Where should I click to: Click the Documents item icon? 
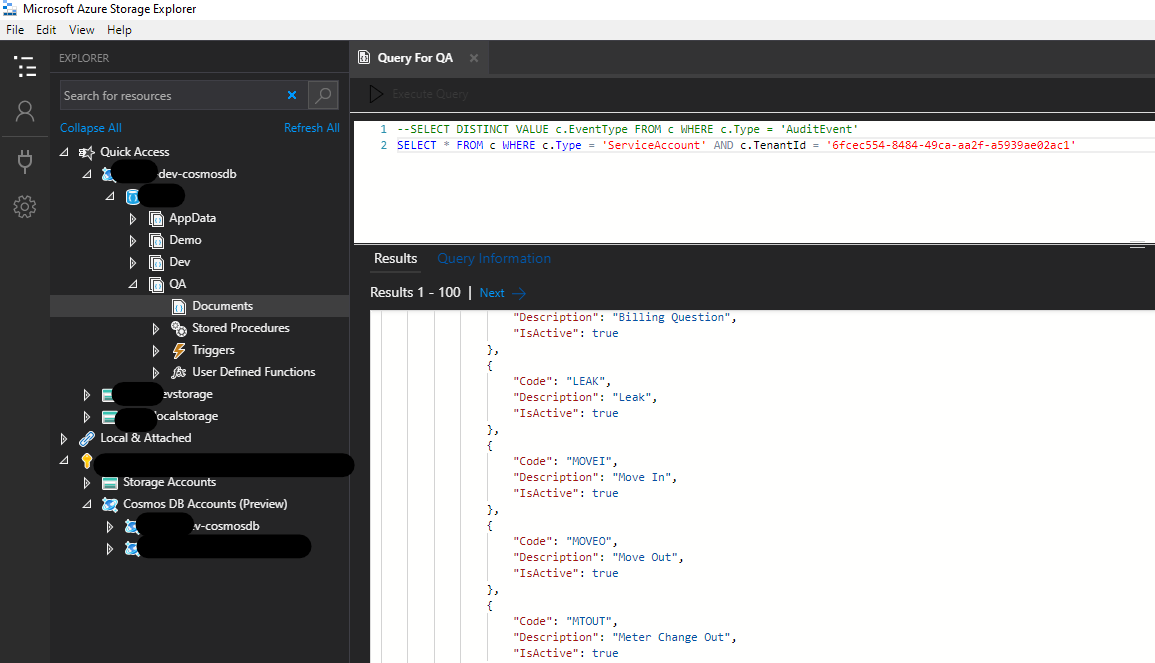coord(179,306)
